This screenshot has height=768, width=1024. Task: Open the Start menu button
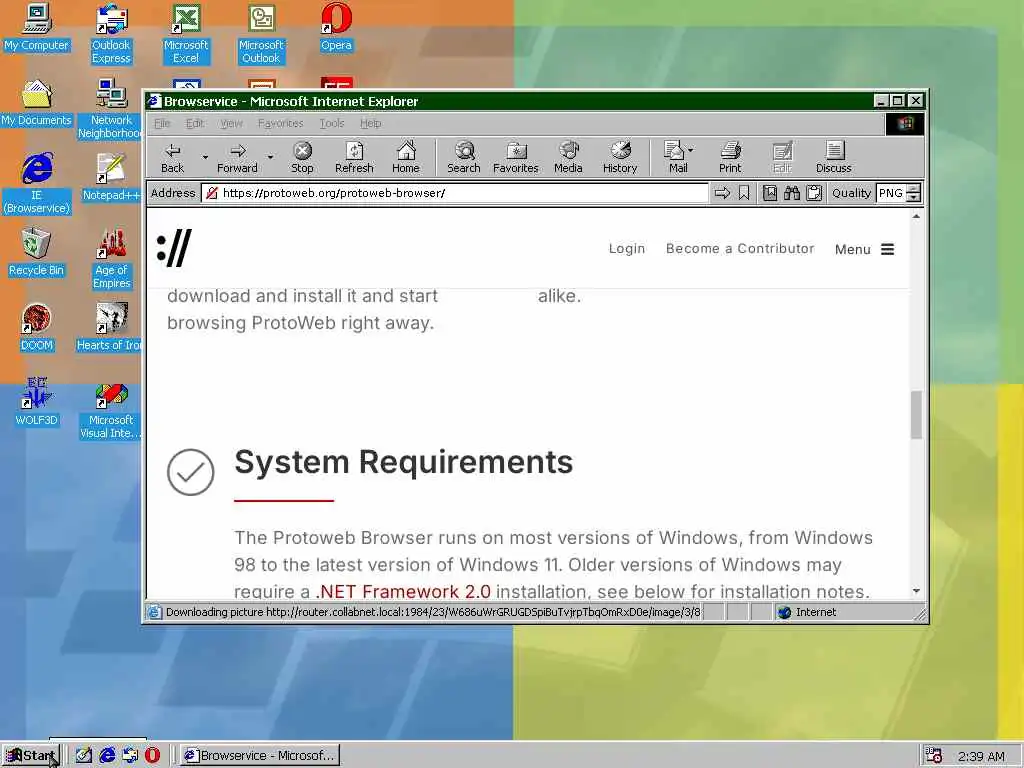pos(30,756)
